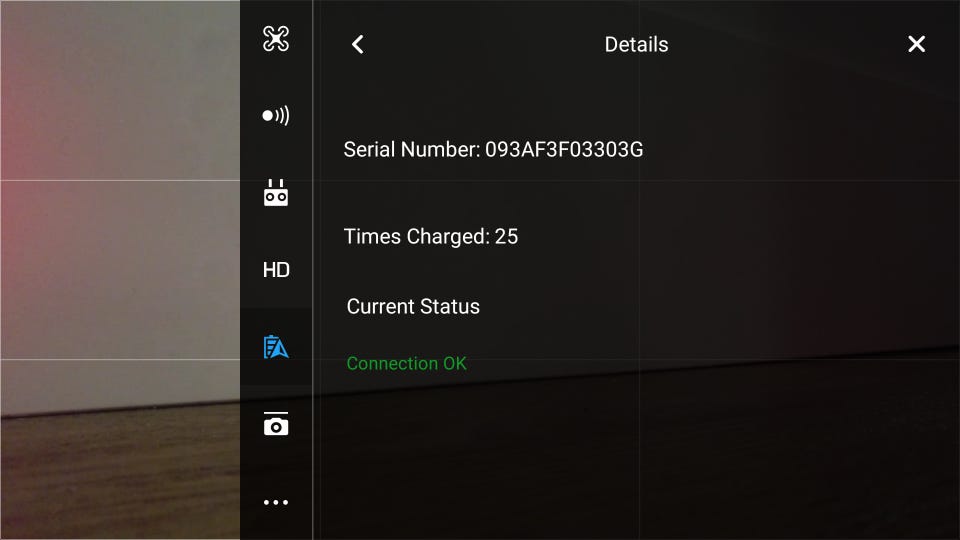Close the Details panel with X
The image size is (960, 540).
tap(917, 44)
